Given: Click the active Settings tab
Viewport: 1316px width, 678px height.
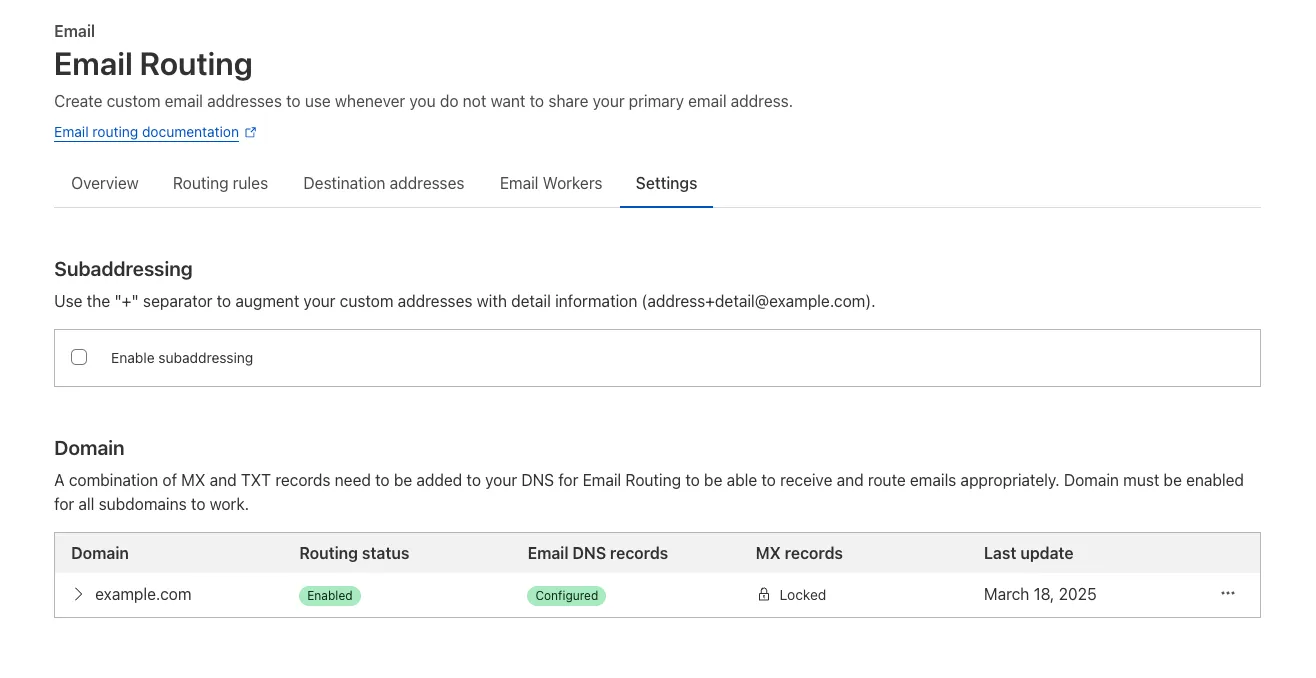Looking at the screenshot, I should (x=666, y=183).
